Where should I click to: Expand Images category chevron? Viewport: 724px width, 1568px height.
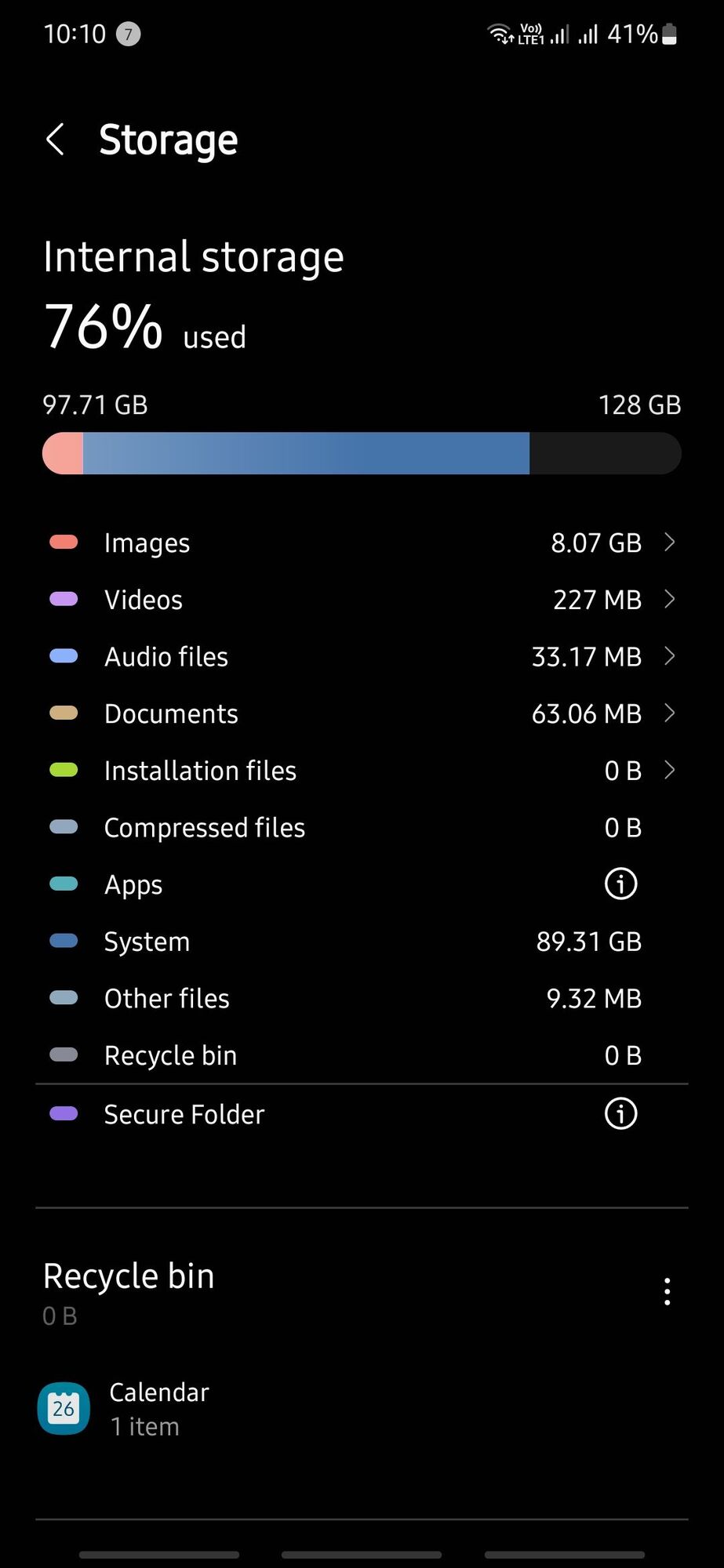click(x=669, y=542)
